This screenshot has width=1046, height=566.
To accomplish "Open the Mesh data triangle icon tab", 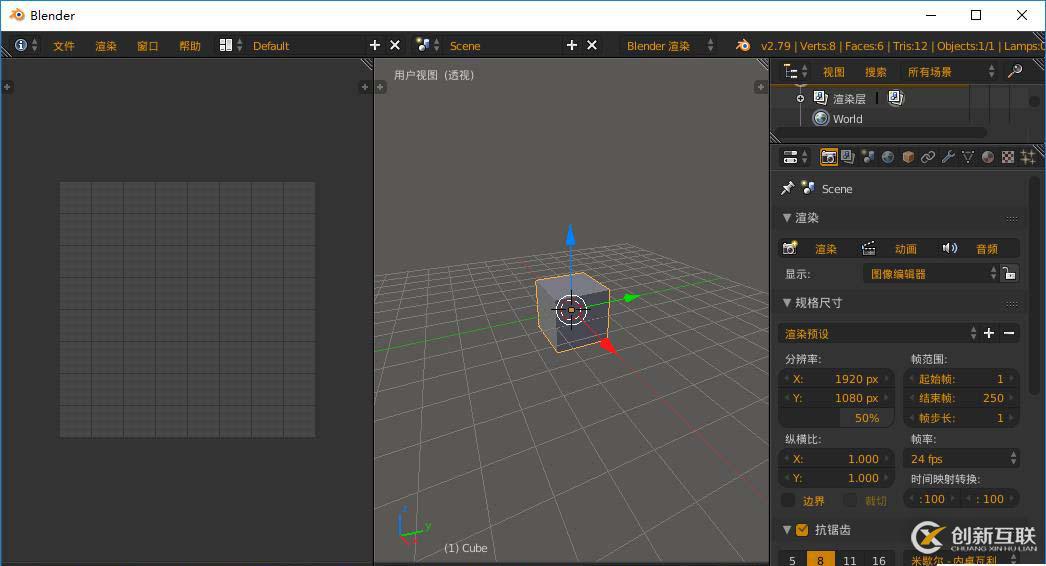I will coord(968,157).
